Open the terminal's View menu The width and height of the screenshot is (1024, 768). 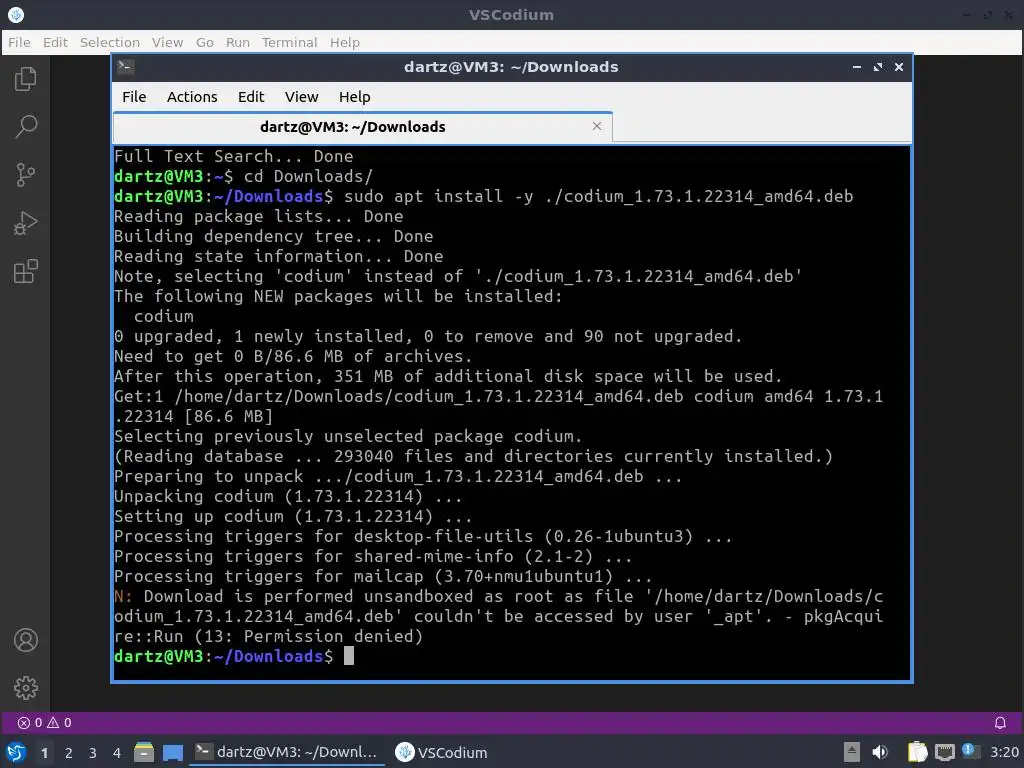pos(301,97)
